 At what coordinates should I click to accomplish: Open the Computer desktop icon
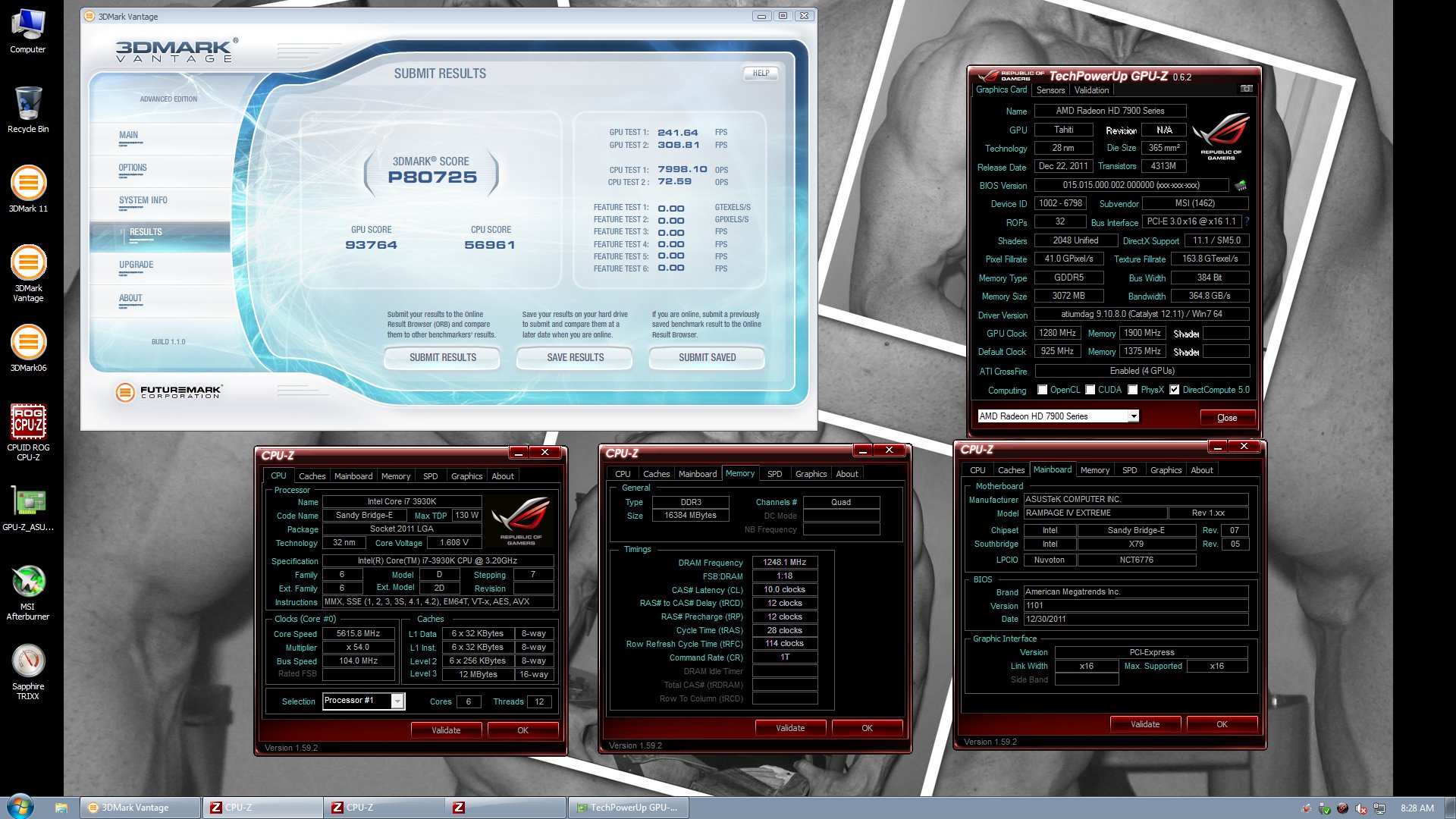coord(28,30)
